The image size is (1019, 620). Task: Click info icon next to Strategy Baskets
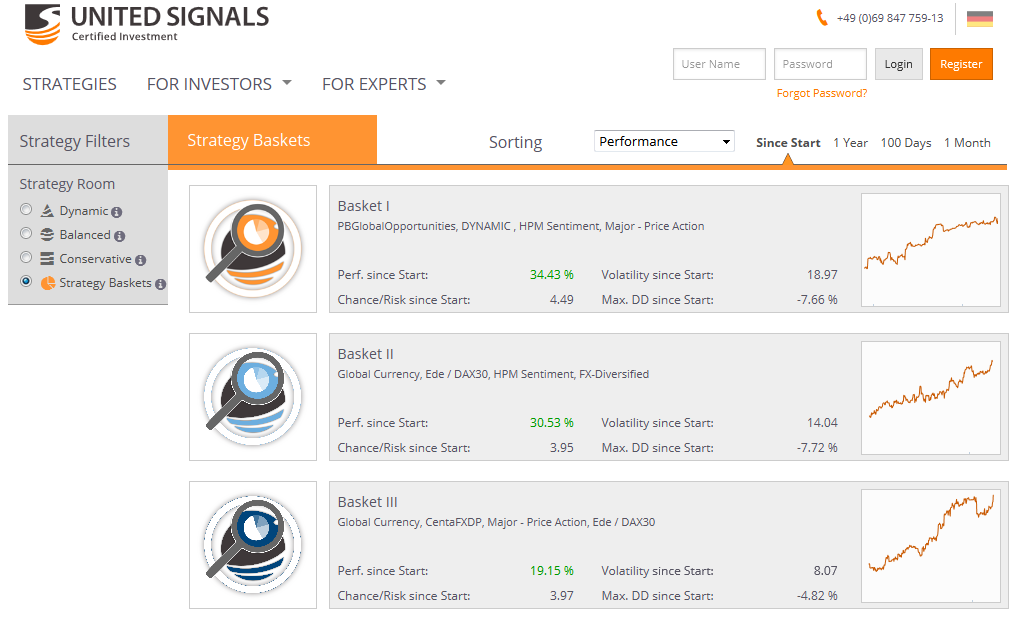161,284
